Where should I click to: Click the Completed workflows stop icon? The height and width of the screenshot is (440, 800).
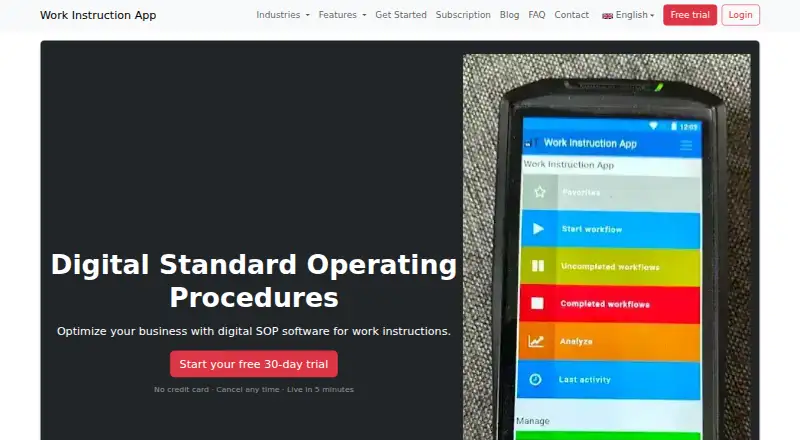pyautogui.click(x=537, y=304)
